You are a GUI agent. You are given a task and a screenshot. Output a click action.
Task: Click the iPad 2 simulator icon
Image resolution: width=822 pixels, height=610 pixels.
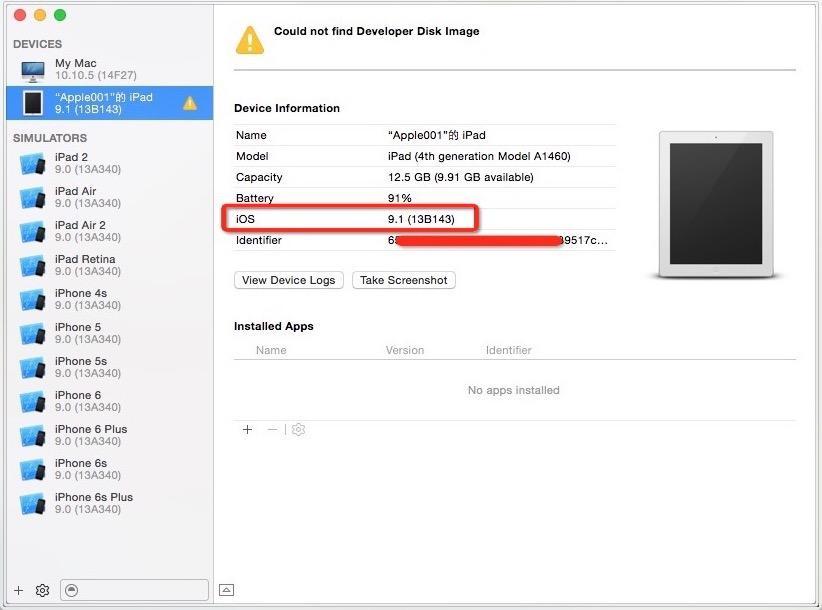(33, 164)
